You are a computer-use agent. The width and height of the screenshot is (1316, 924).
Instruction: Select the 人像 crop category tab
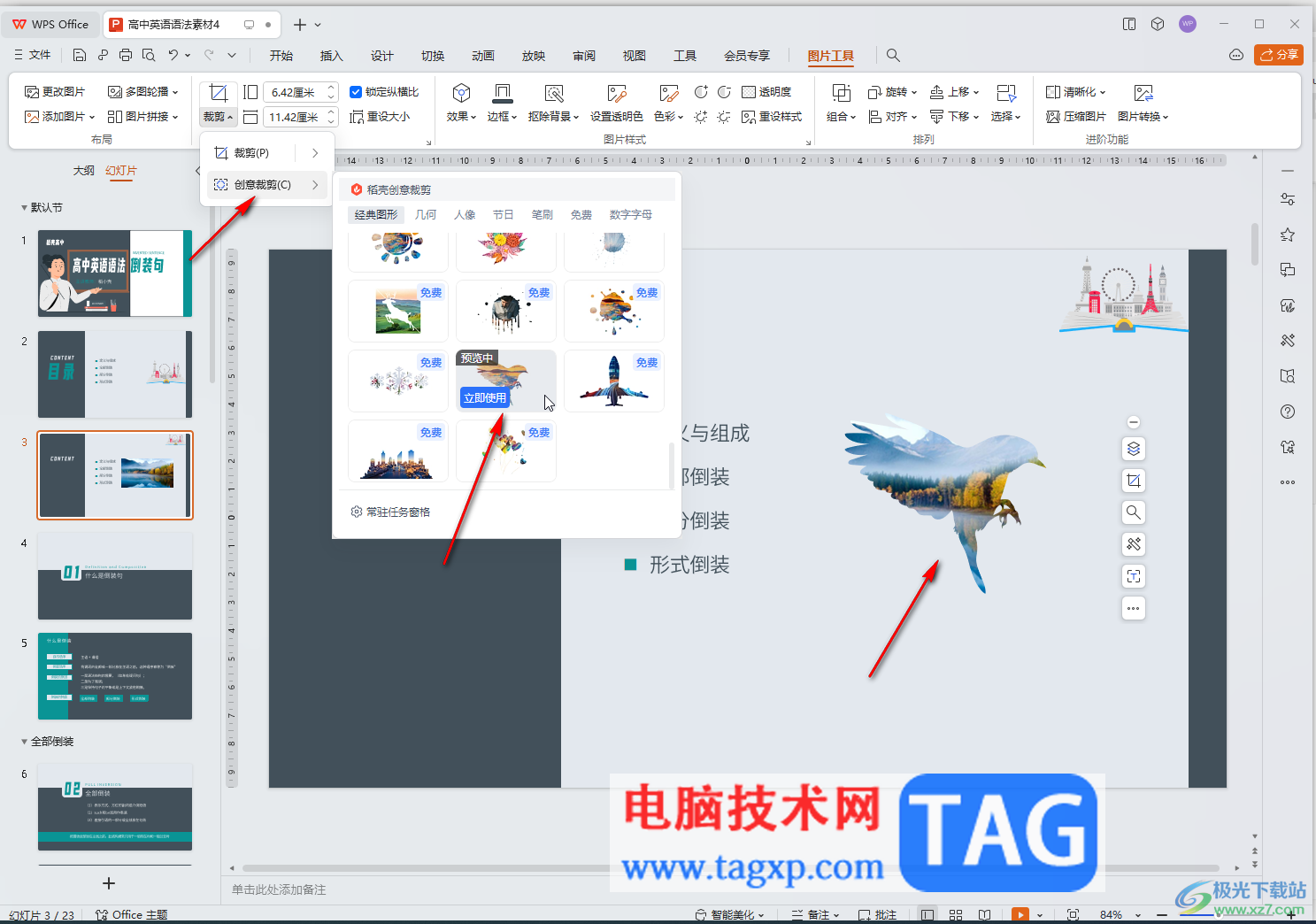click(x=465, y=215)
